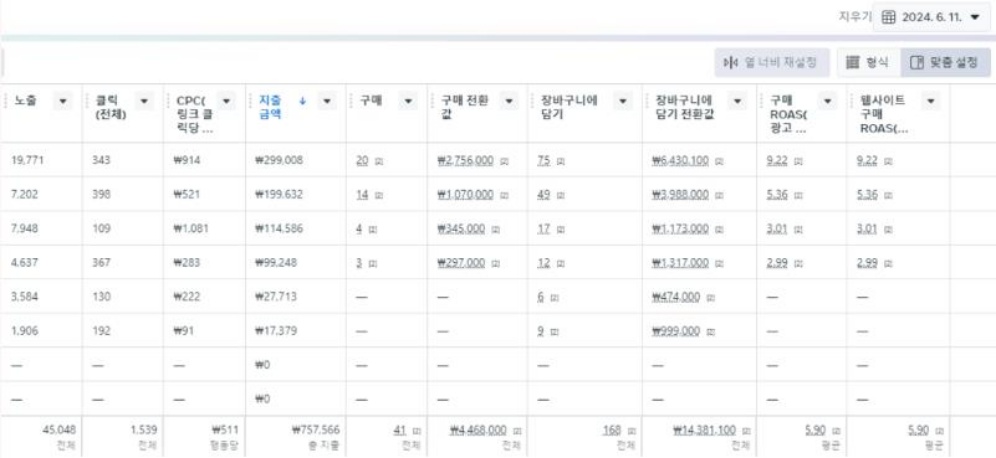996x458 pixels.
Task: Click info icon next to ₩999,000
Action: (x=710, y=332)
